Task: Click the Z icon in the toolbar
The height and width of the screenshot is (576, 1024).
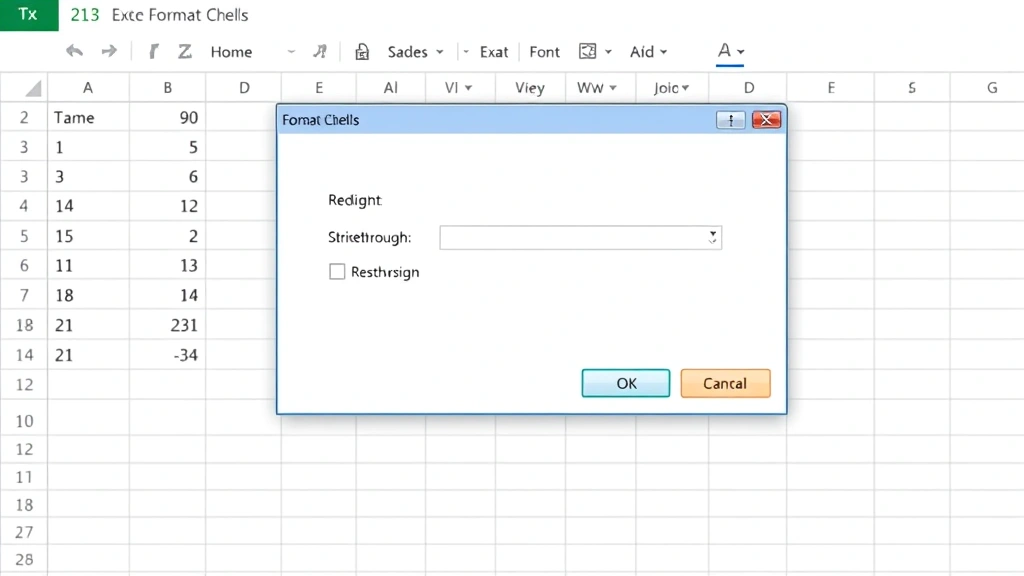Action: (x=184, y=51)
